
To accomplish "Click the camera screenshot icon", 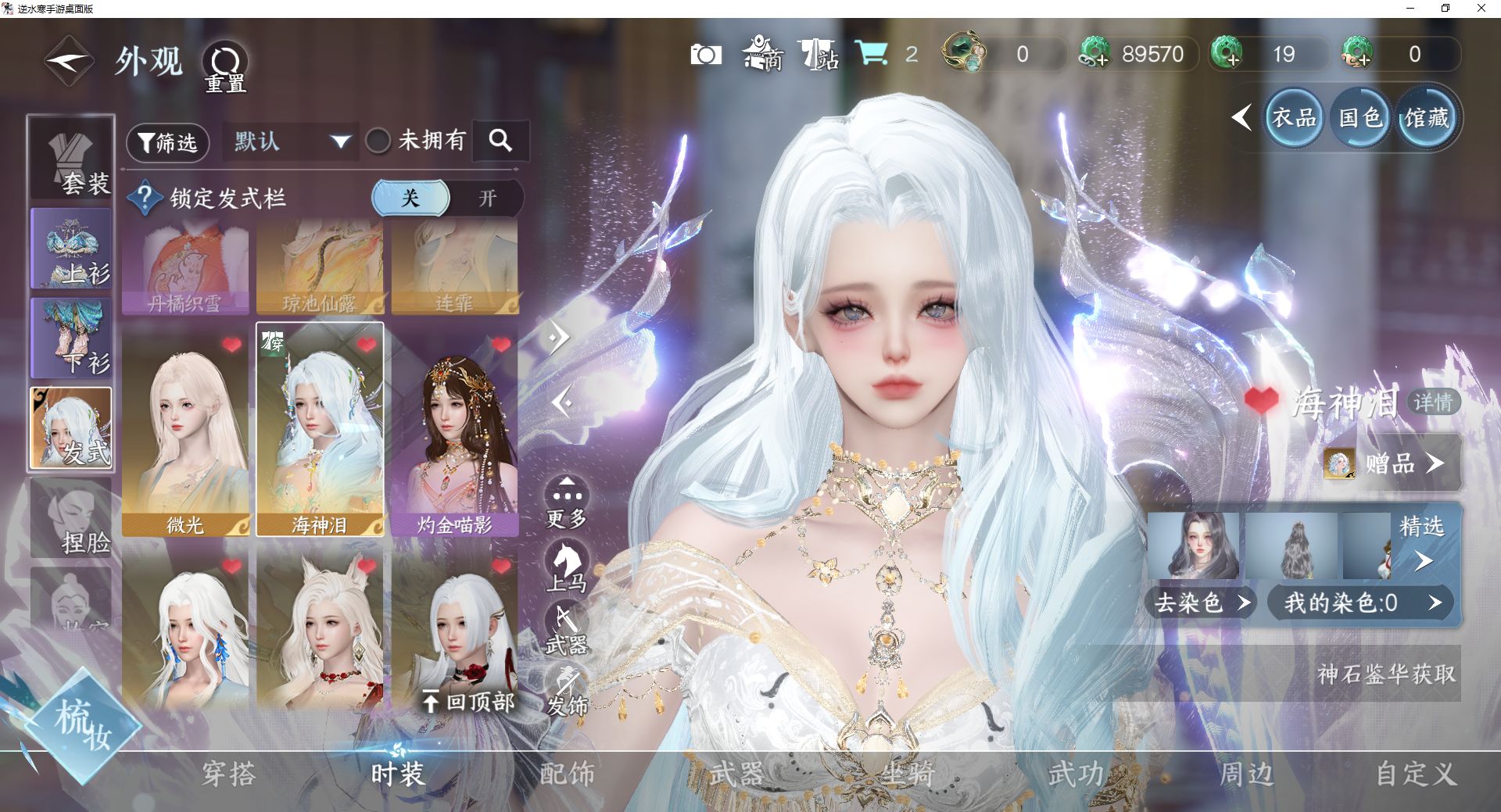I will (x=705, y=55).
